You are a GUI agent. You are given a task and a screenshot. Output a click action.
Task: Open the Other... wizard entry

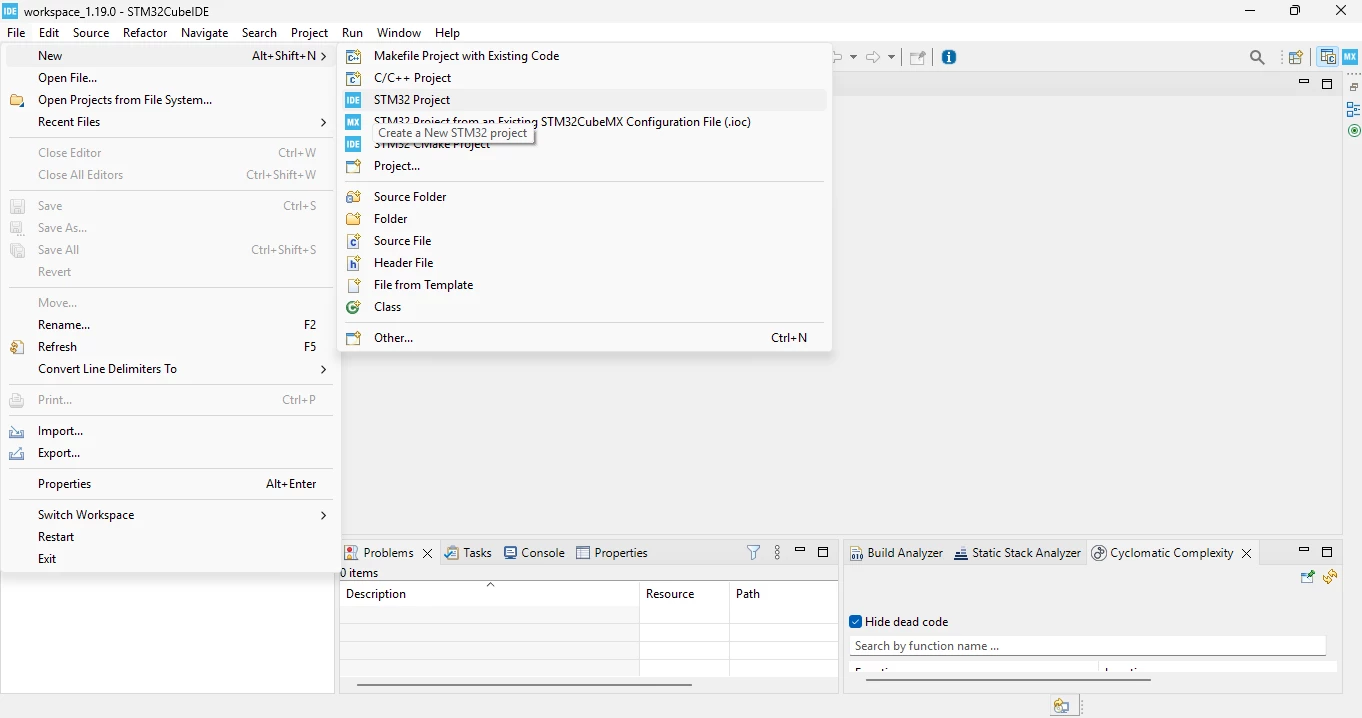[x=584, y=338]
